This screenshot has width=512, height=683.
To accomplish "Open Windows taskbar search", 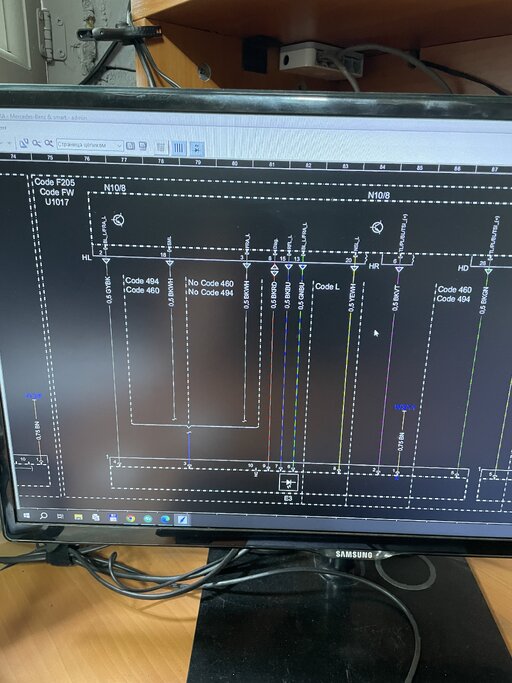I will coord(43,516).
